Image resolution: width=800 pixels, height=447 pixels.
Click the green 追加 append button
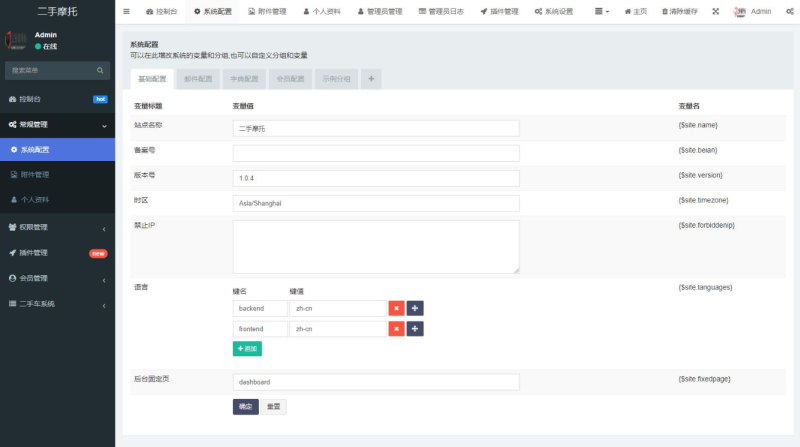click(247, 349)
